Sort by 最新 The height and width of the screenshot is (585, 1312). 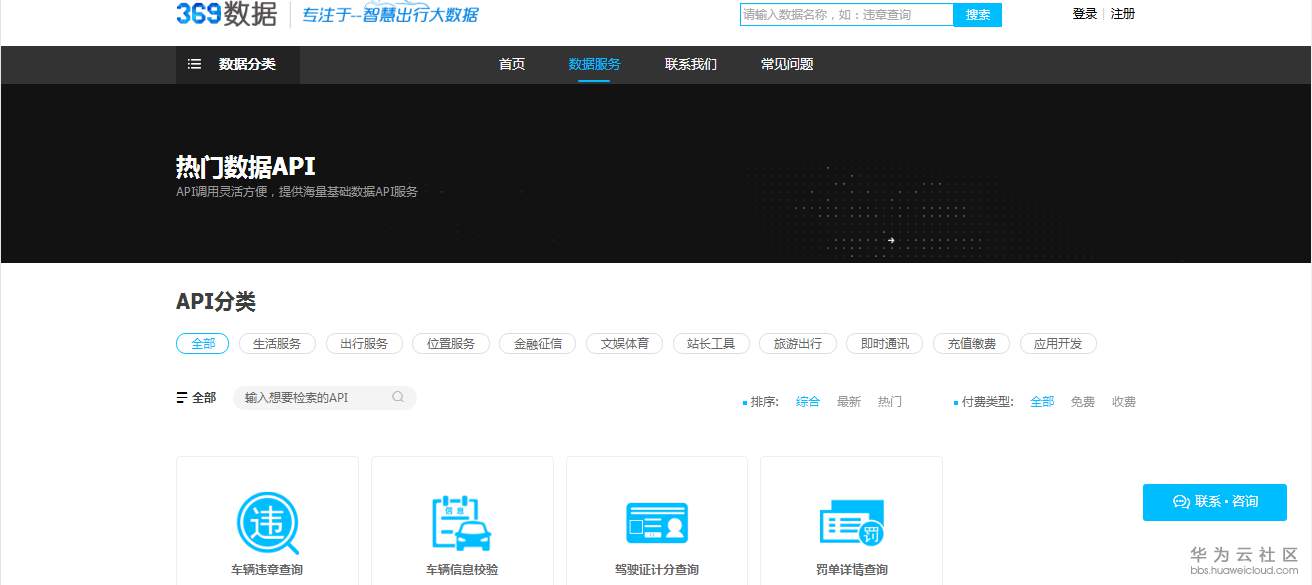coord(849,401)
